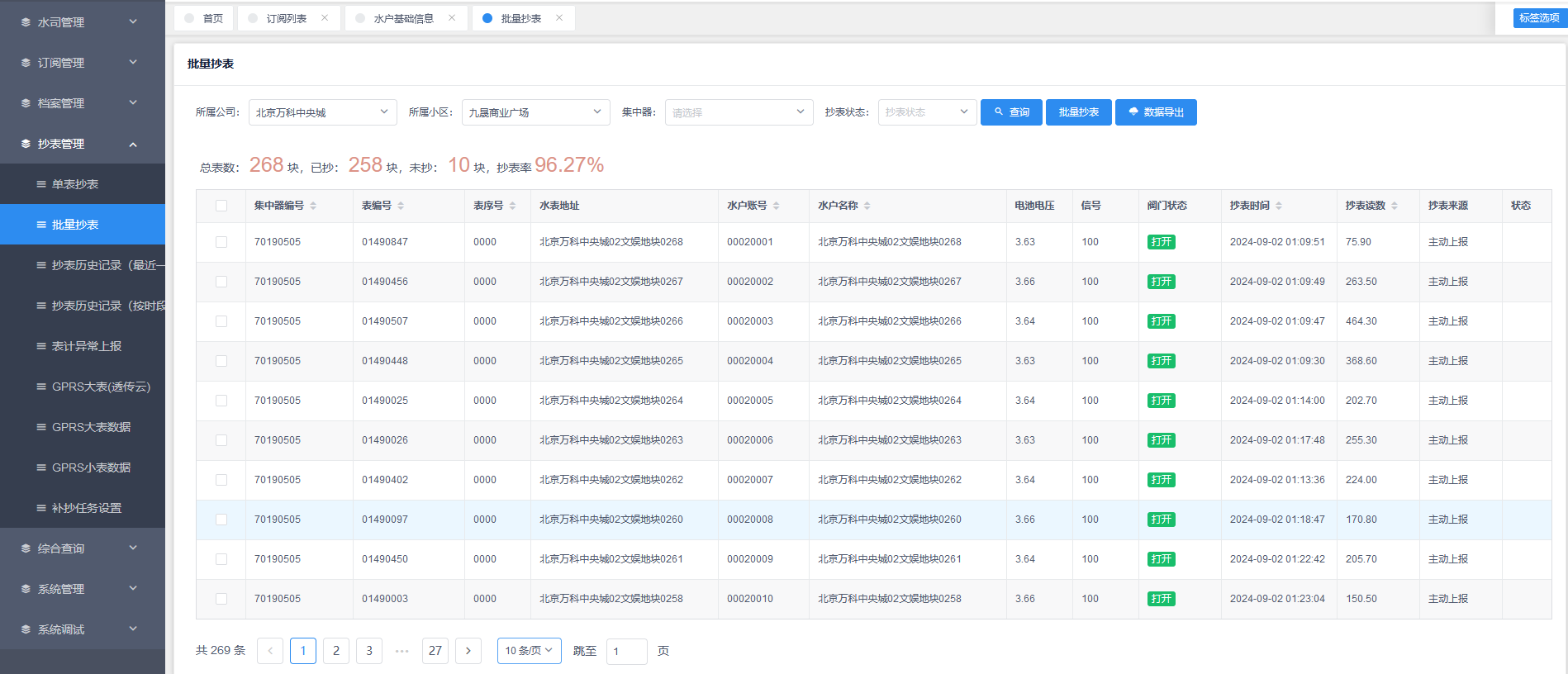The width and height of the screenshot is (1568, 674).
Task: Sort by 表序号 column arrows
Action: coord(512,206)
